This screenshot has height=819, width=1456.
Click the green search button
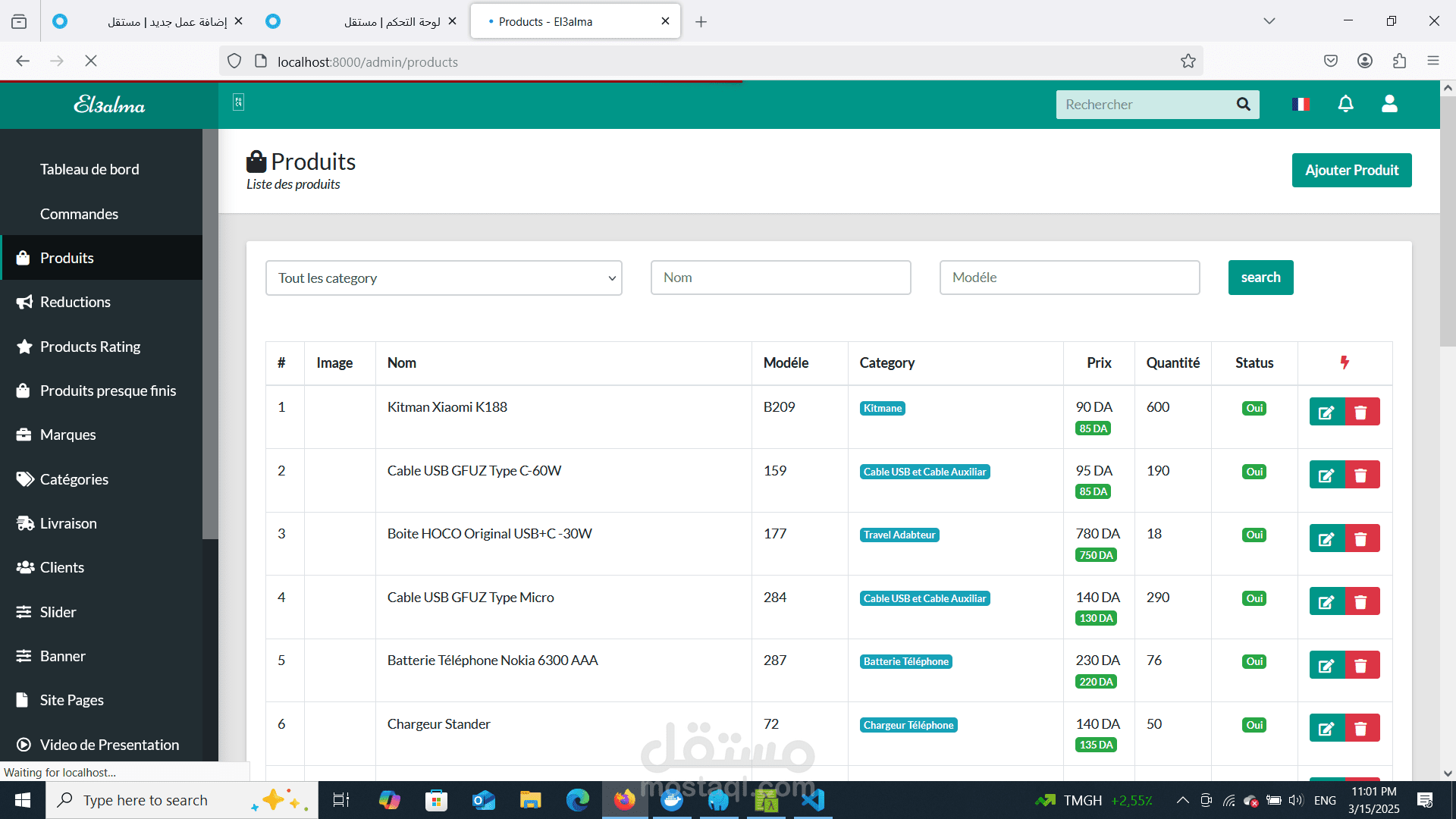pos(1260,278)
